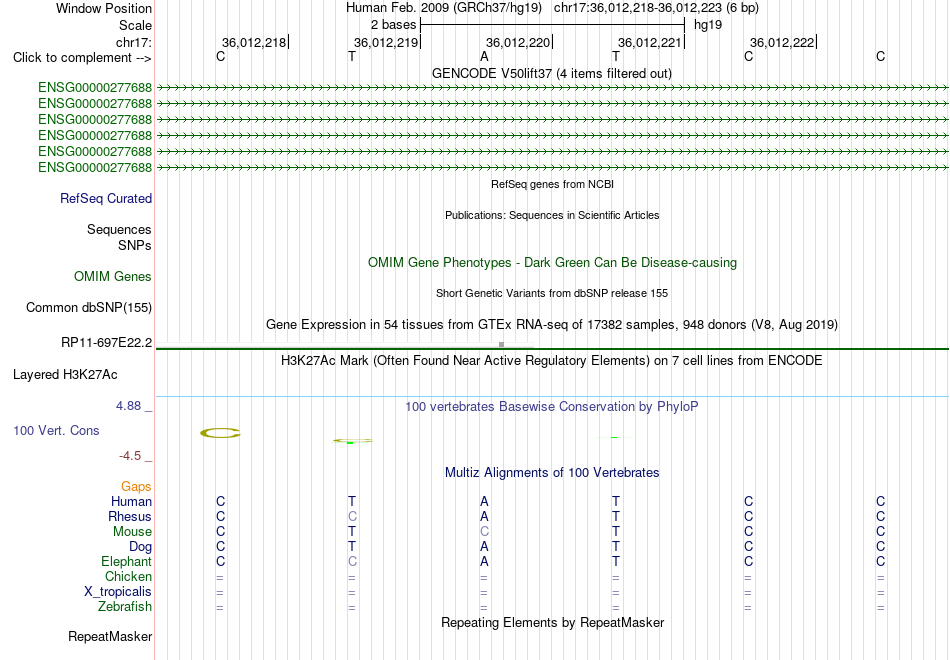Viewport: 950px width, 660px height.
Task: Click the hg19 label beside scale bar
Action: (x=708, y=25)
